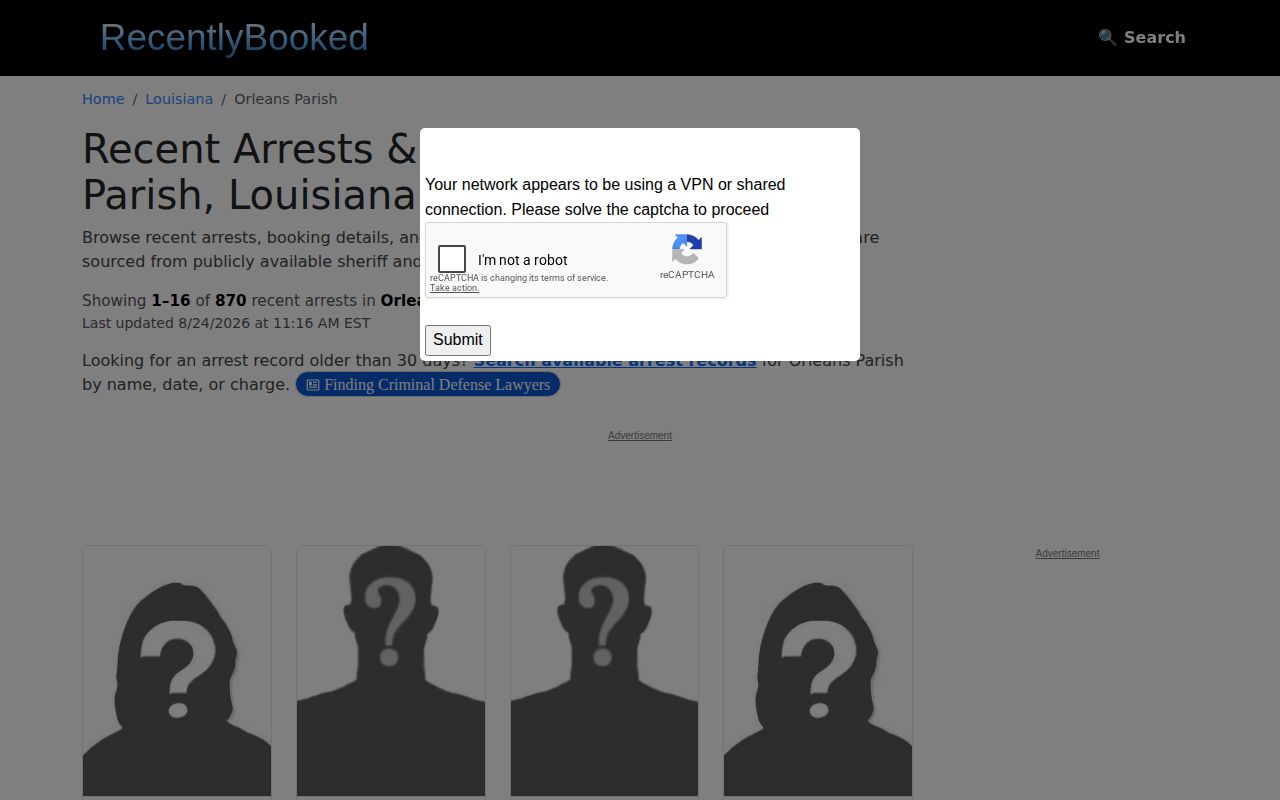This screenshot has width=1280, height=800.
Task: Open the RecentlyBooked site logo
Action: [x=234, y=38]
